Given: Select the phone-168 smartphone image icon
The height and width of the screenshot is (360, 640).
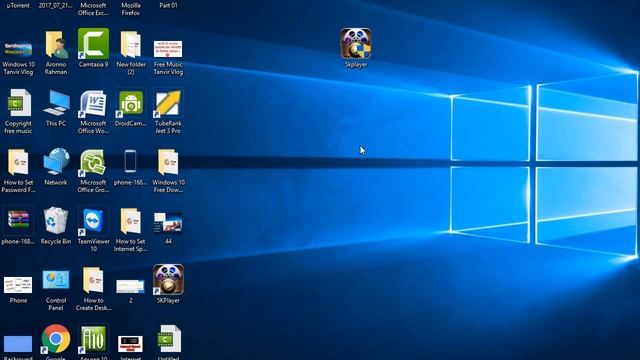Looking at the screenshot, I should 130,161.
